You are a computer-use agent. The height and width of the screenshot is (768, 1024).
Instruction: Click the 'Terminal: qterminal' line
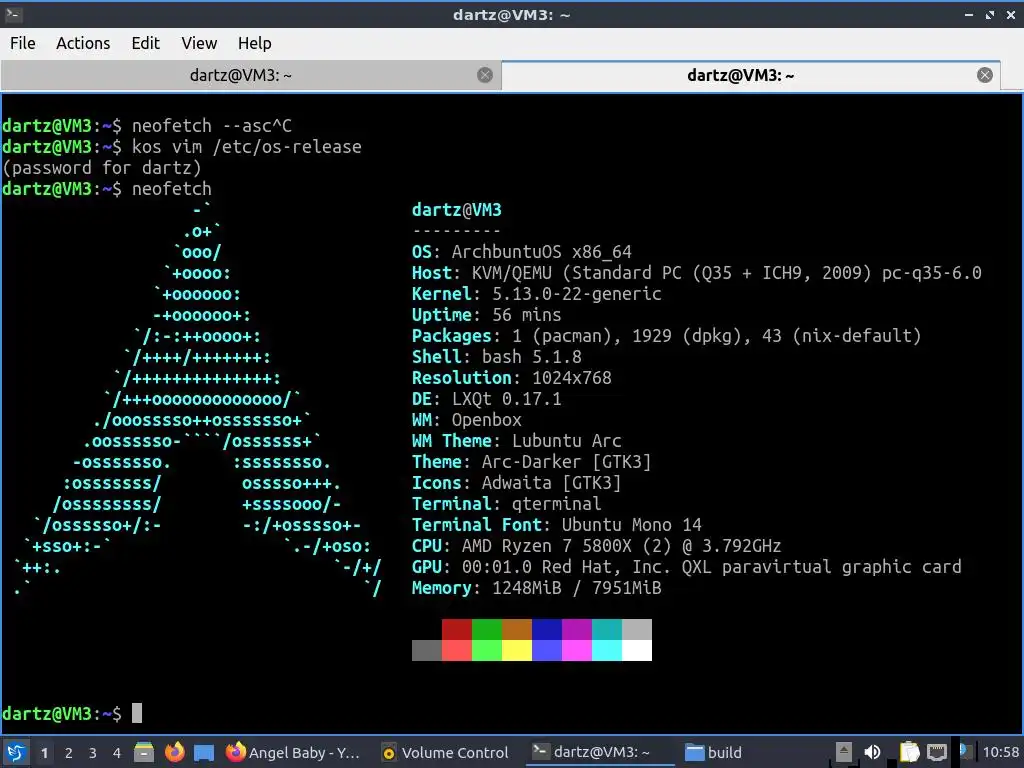pyautogui.click(x=506, y=504)
